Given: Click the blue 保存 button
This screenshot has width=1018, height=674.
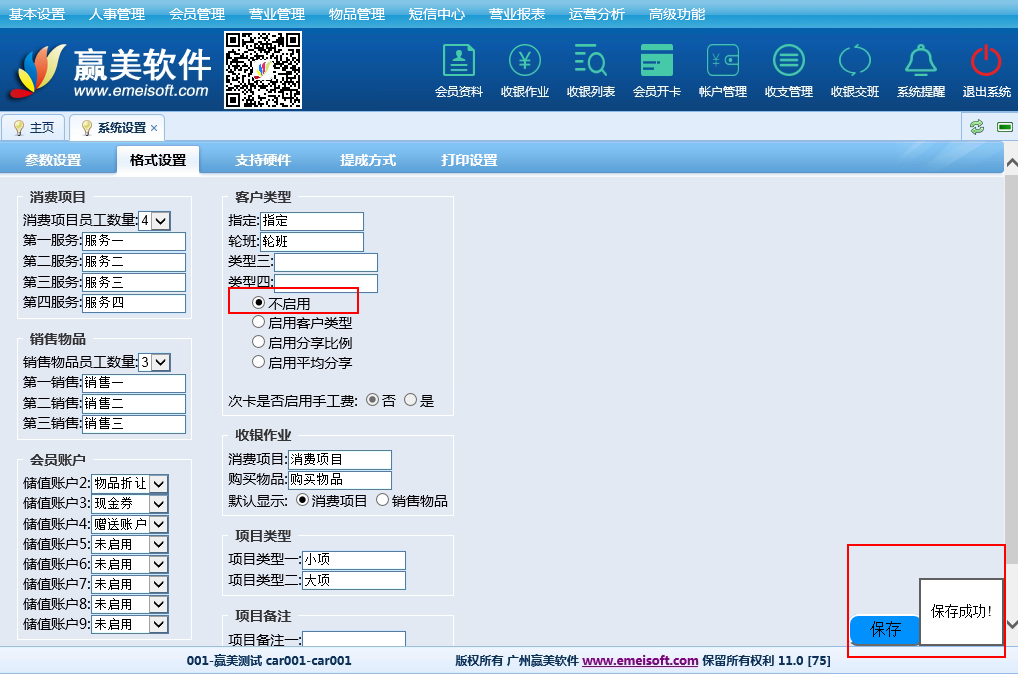Looking at the screenshot, I should pos(885,630).
